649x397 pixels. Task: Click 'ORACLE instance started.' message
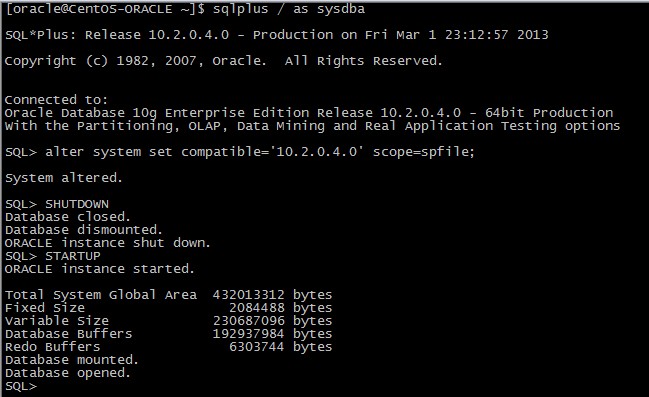[x=100, y=269]
